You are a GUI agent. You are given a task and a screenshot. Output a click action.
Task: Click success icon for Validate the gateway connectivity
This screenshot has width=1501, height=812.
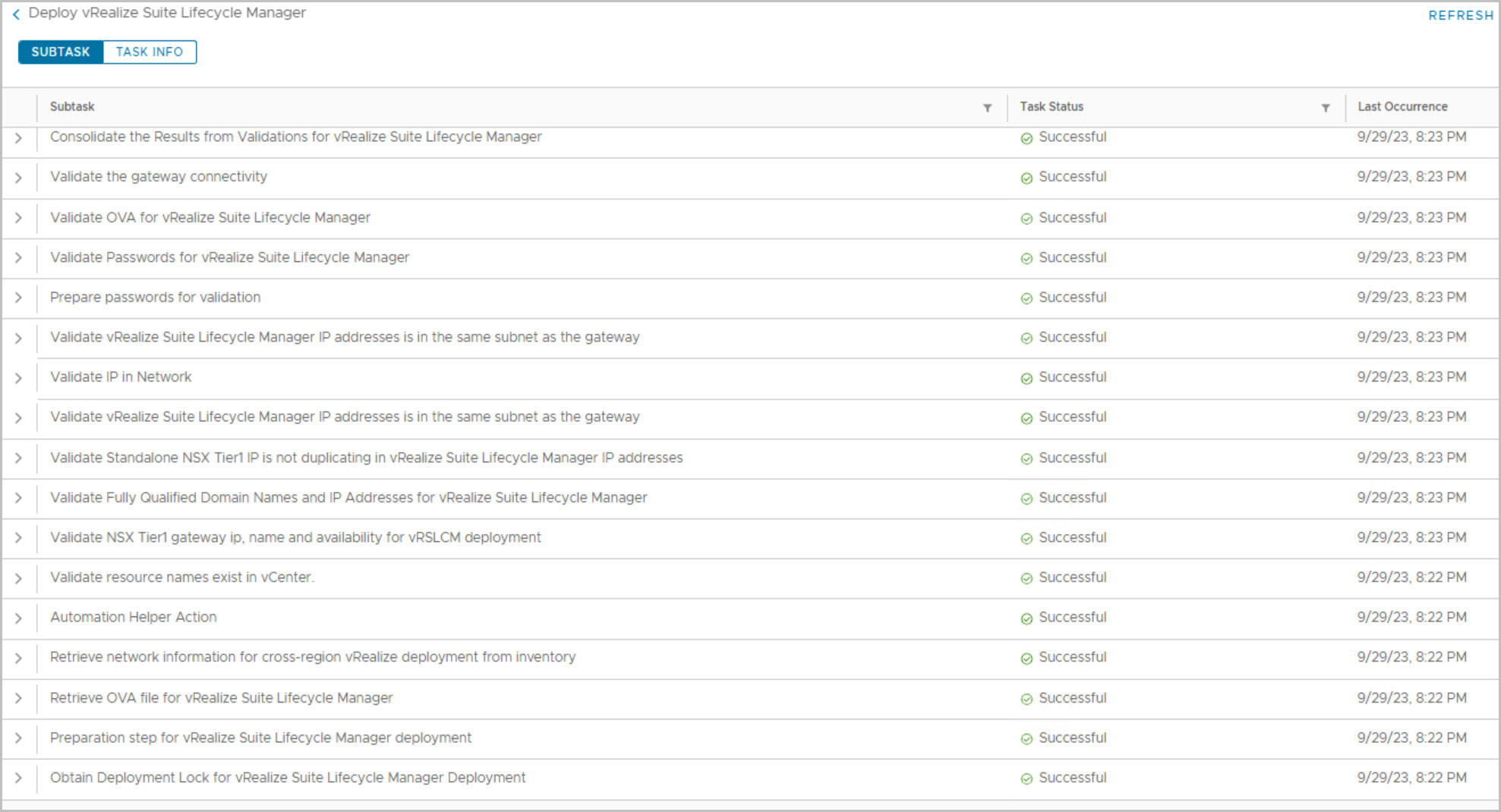tap(1026, 178)
